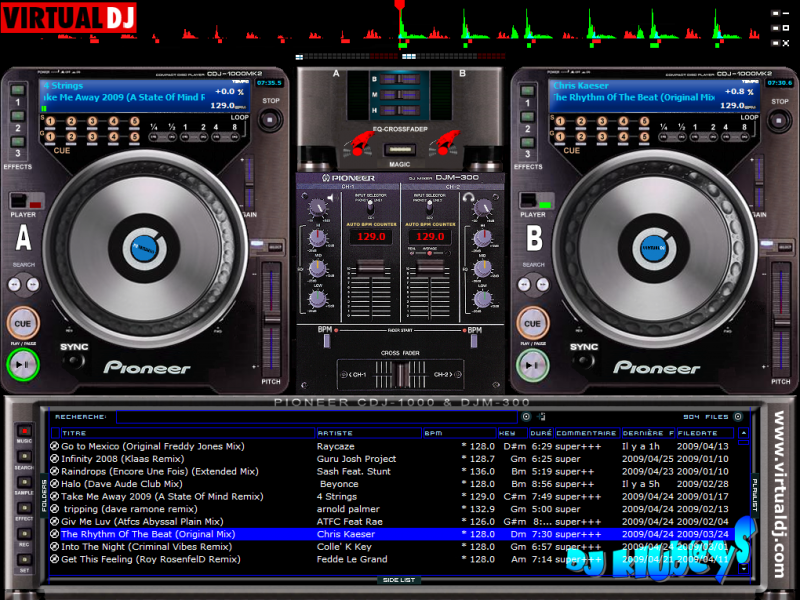Expand the SIDE LIST panel
The image size is (800, 600).
(399, 580)
